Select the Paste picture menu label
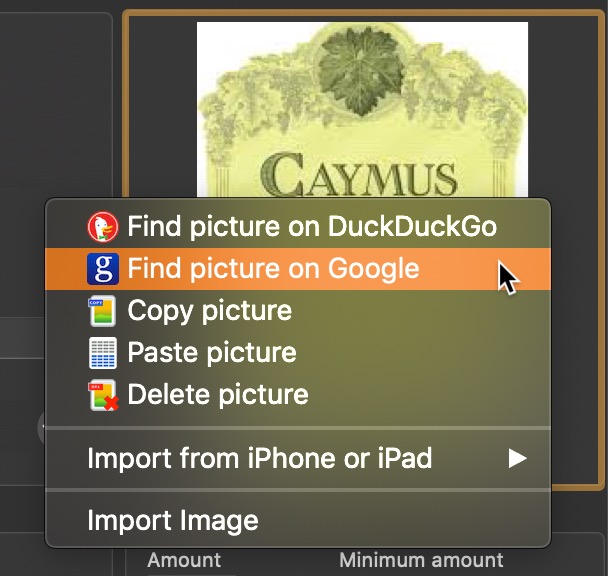 tap(212, 353)
